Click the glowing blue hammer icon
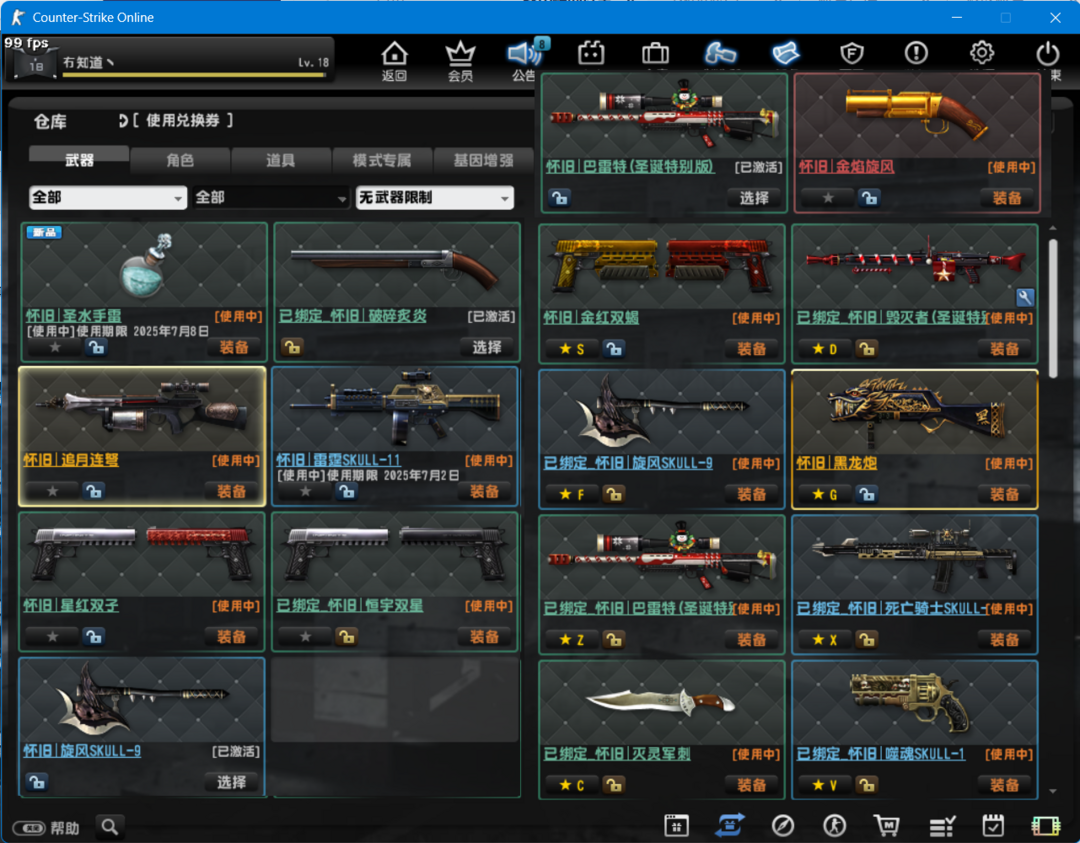Viewport: 1080px width, 843px height. coord(720,53)
